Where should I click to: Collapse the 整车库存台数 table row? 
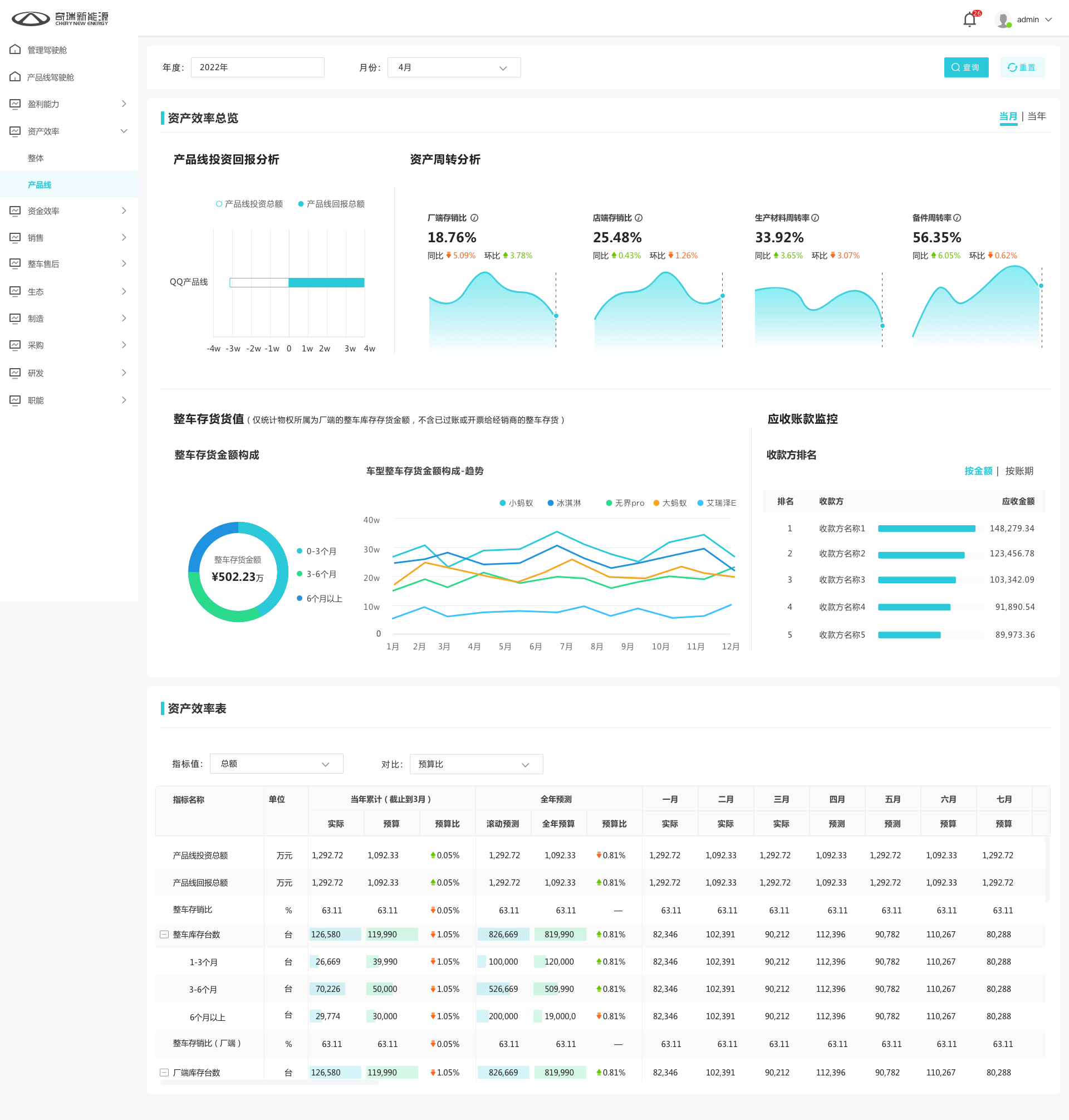(x=164, y=935)
